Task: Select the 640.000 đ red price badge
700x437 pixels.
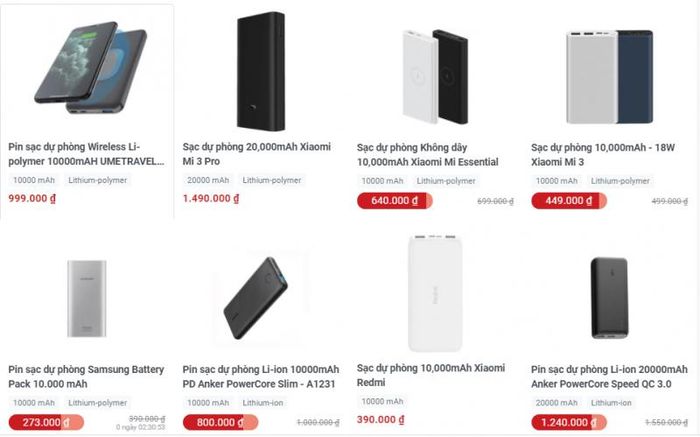Action: 395,201
